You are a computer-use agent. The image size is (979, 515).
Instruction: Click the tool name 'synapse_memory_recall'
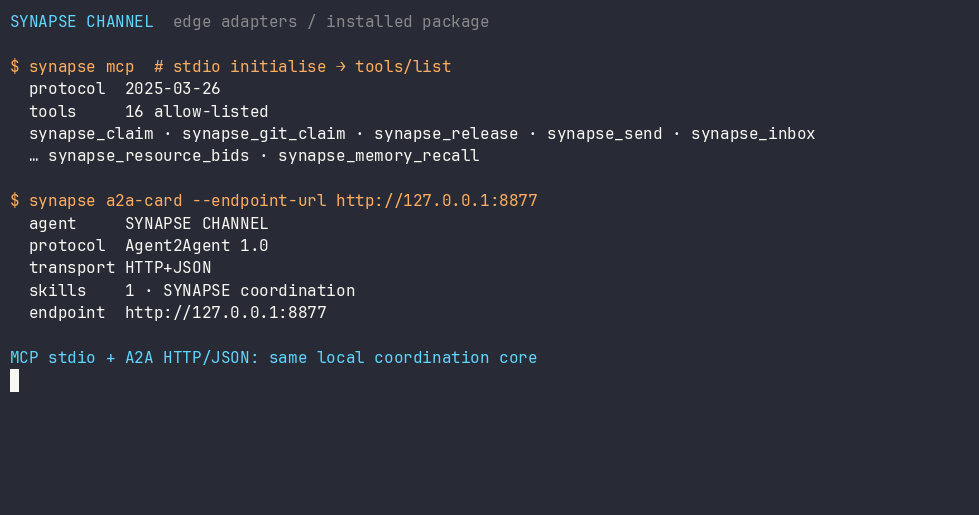click(x=379, y=156)
